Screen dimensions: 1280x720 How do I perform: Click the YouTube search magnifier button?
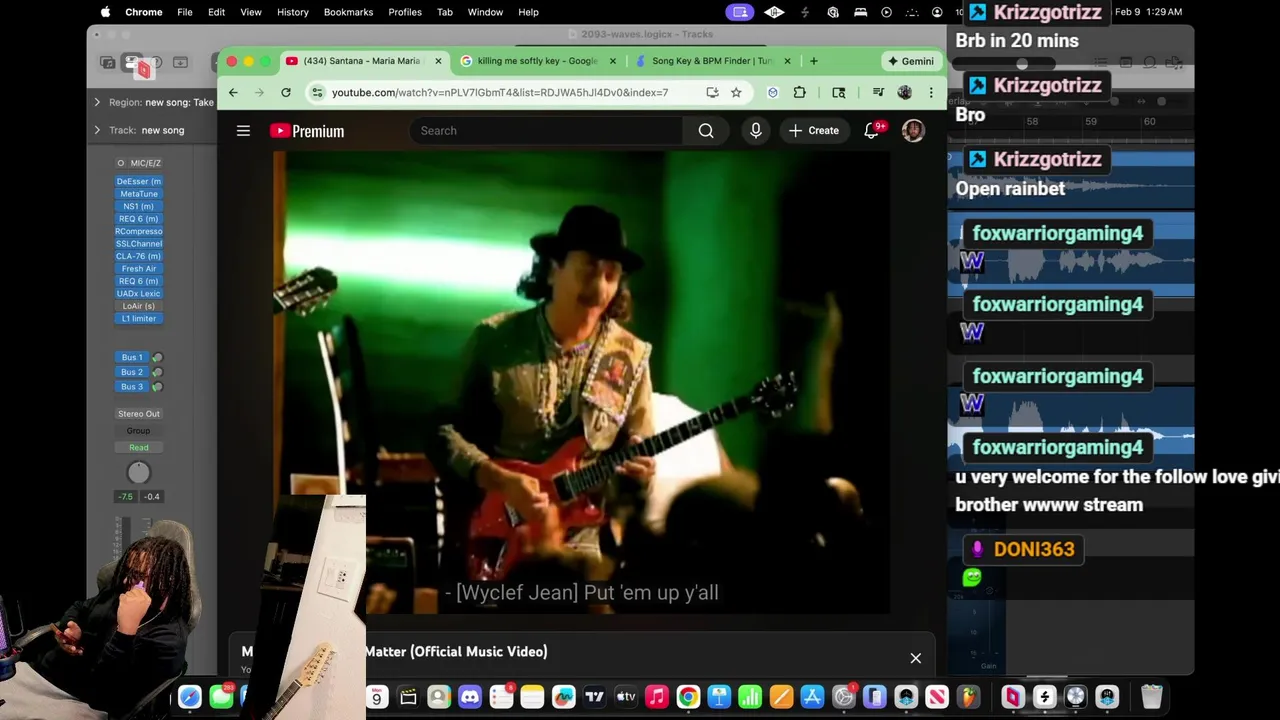tap(706, 131)
